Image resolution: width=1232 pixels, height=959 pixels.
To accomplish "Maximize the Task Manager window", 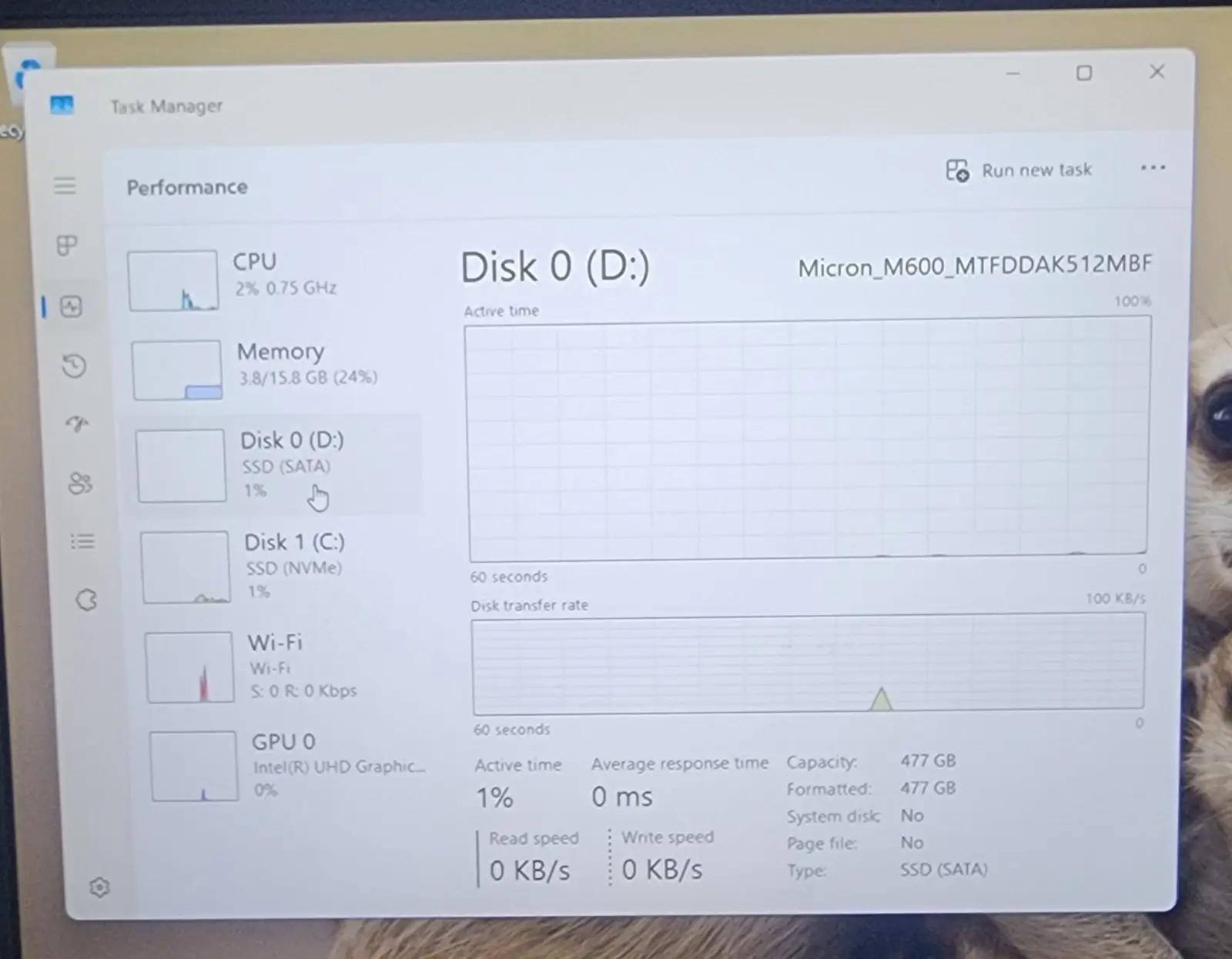I will 1083,73.
